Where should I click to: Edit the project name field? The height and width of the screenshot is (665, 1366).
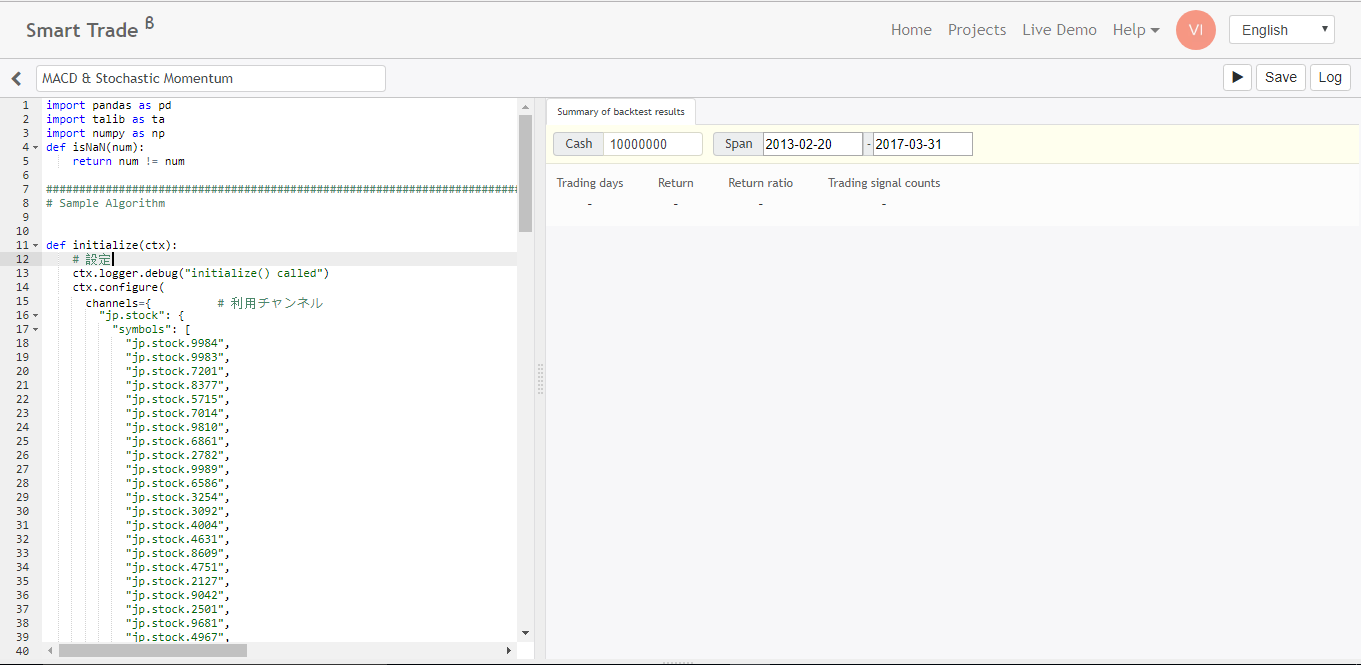[x=210, y=78]
